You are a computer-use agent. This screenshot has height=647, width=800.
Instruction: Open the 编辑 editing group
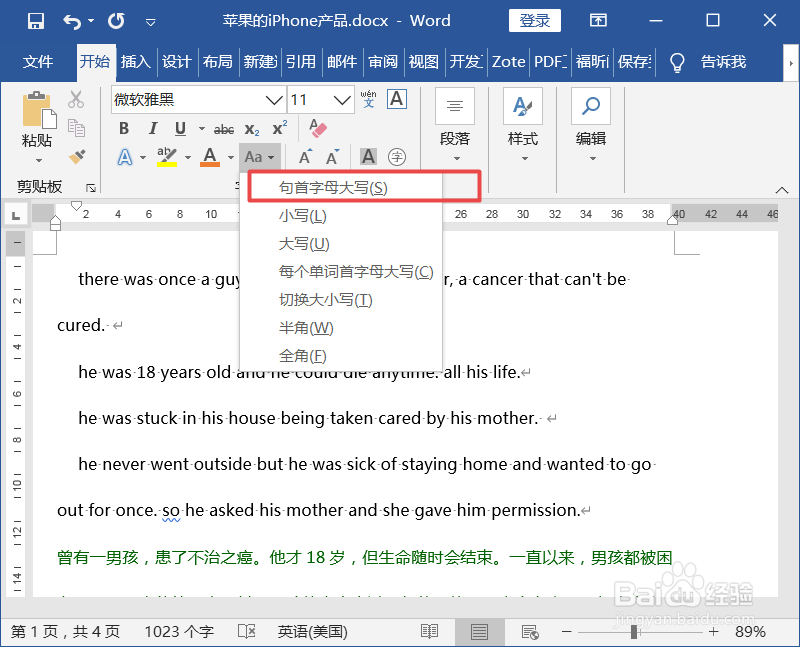(x=591, y=126)
